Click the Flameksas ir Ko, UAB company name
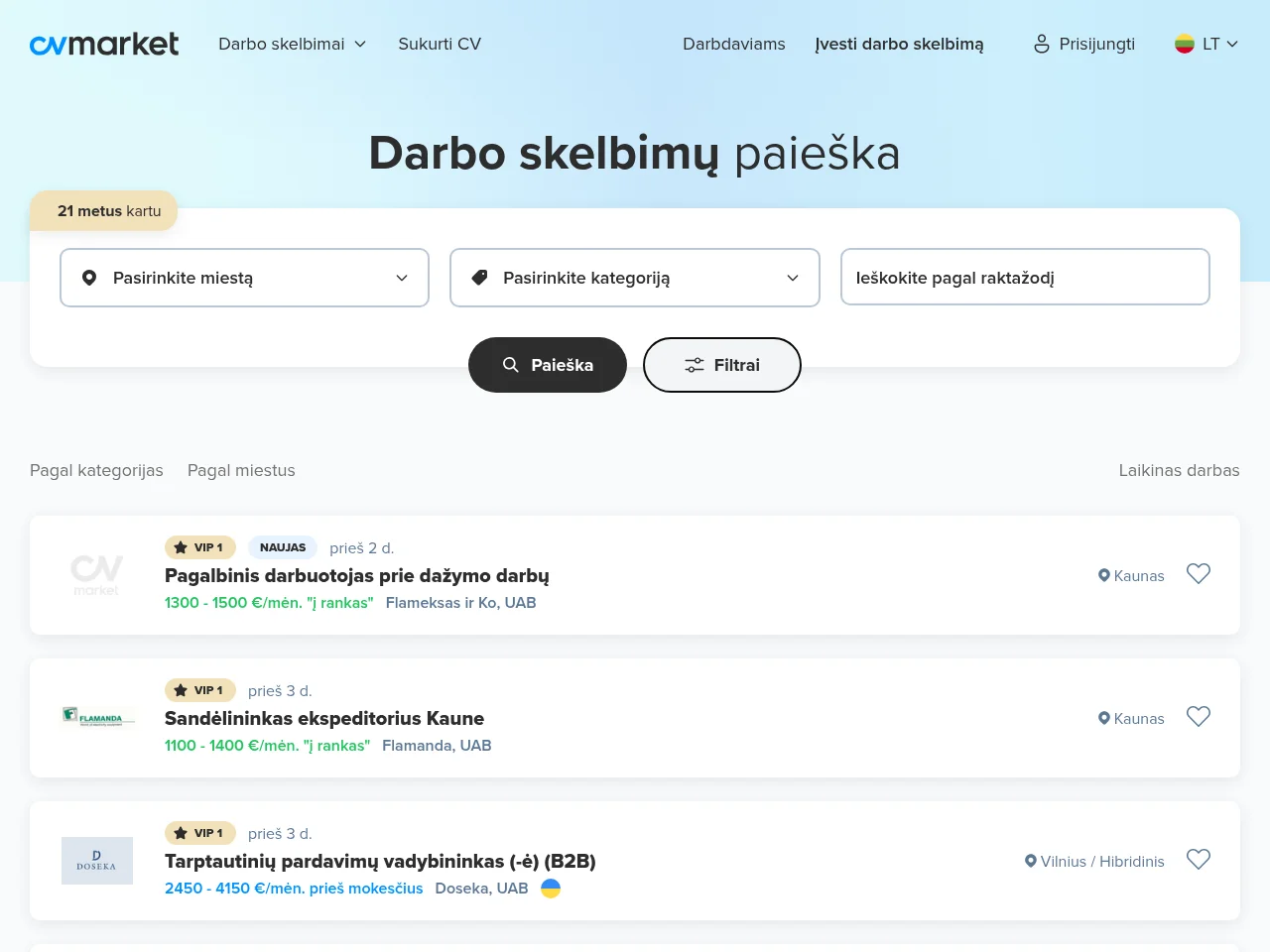The width and height of the screenshot is (1270, 952). (x=461, y=603)
